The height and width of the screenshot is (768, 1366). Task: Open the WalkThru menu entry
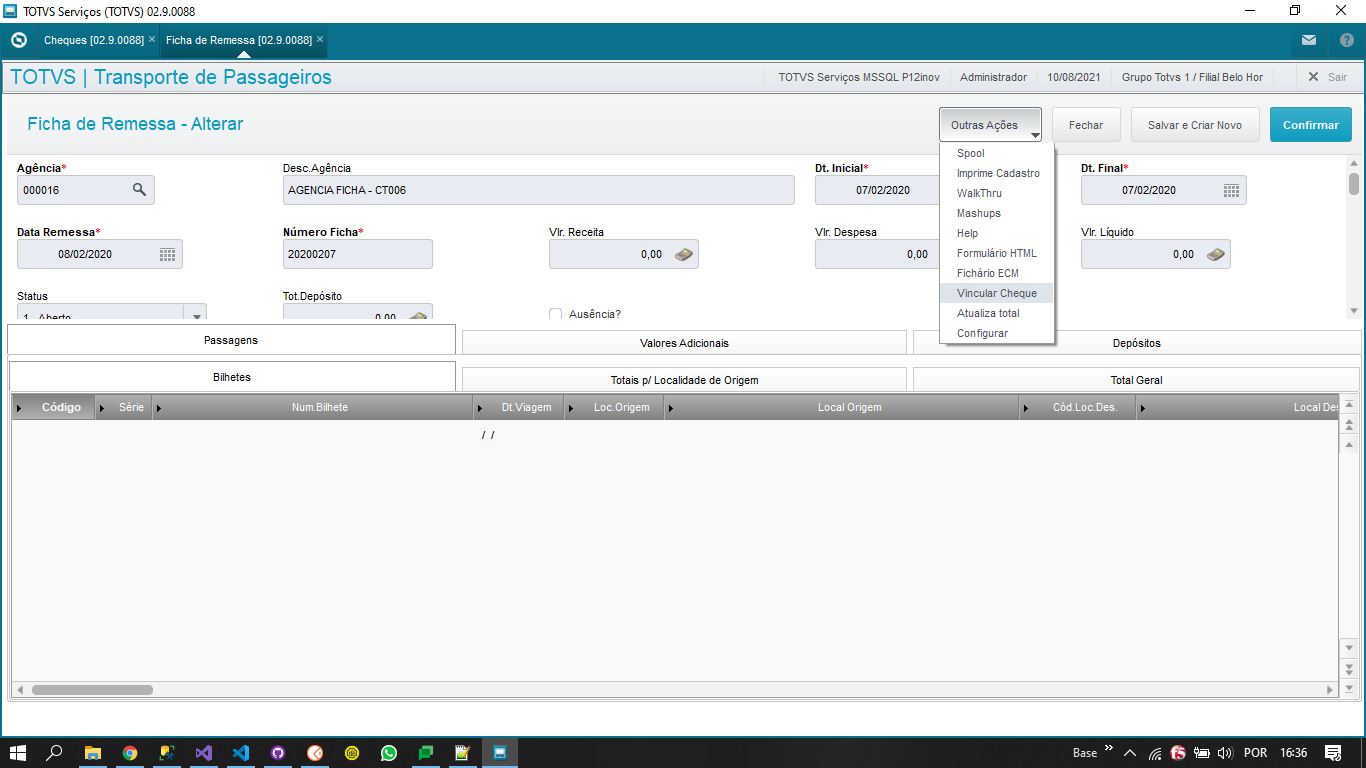click(997, 193)
